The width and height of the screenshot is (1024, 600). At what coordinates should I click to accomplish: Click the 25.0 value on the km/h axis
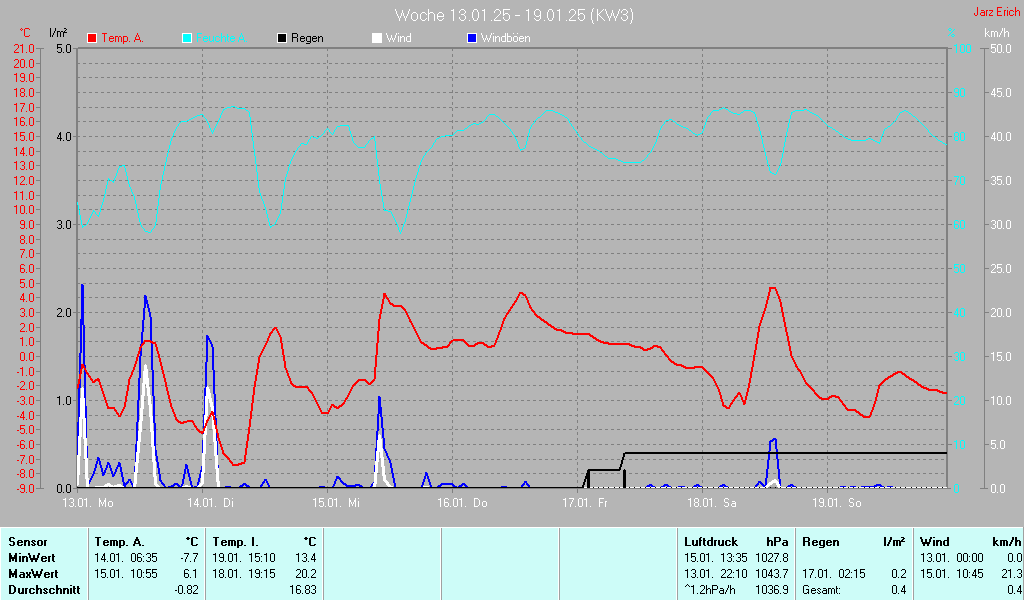[x=1000, y=269]
